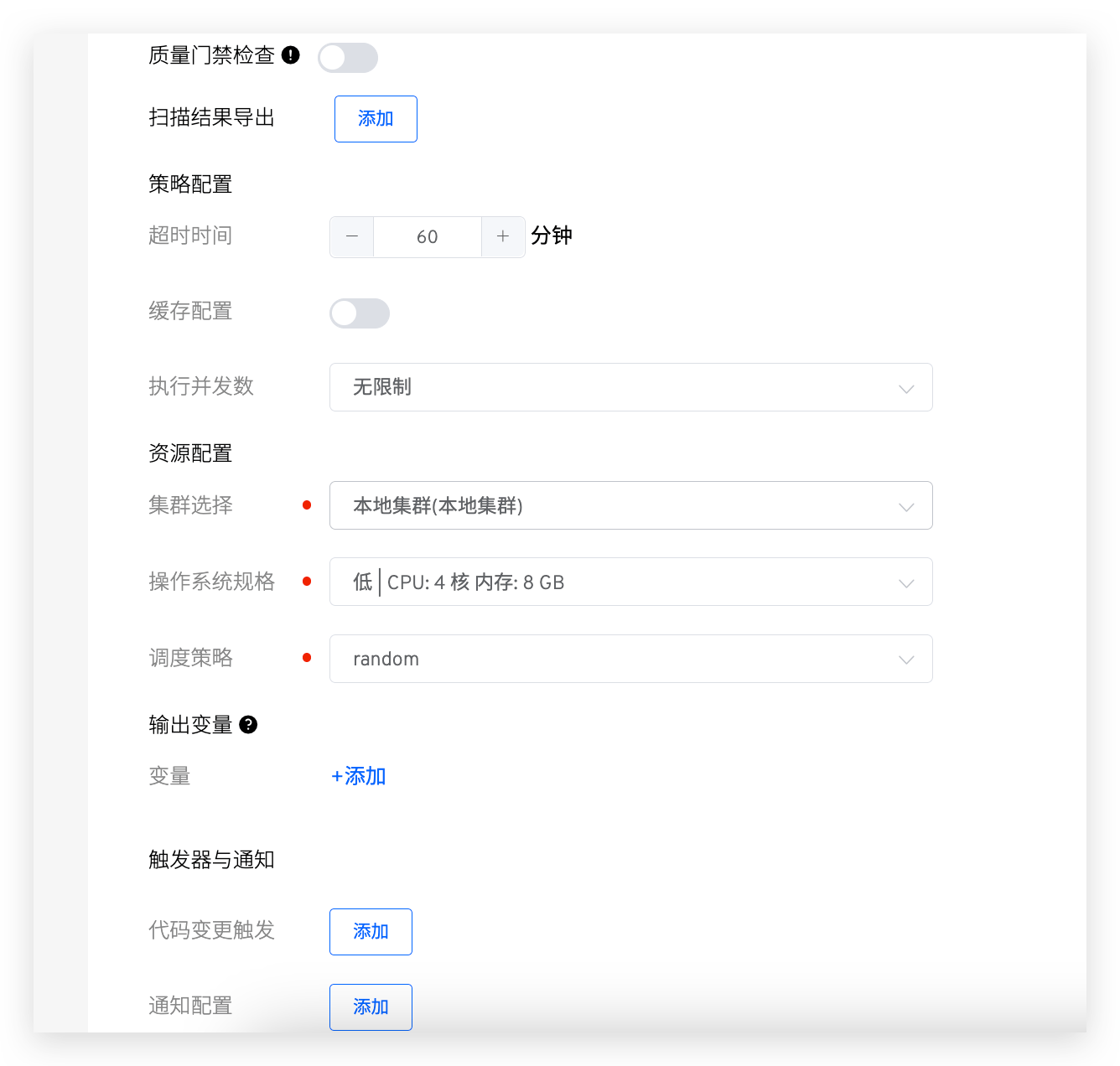Viewport: 1120px width, 1066px height.
Task: Open the help icon next to 输出变量
Action: coord(249,725)
